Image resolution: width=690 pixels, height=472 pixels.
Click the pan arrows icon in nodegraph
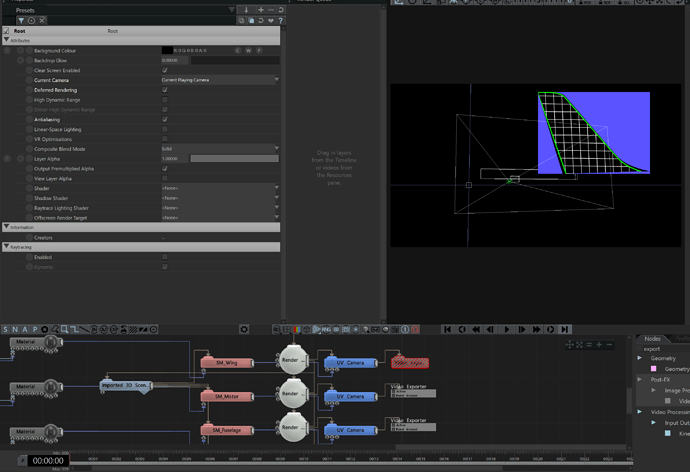click(569, 345)
